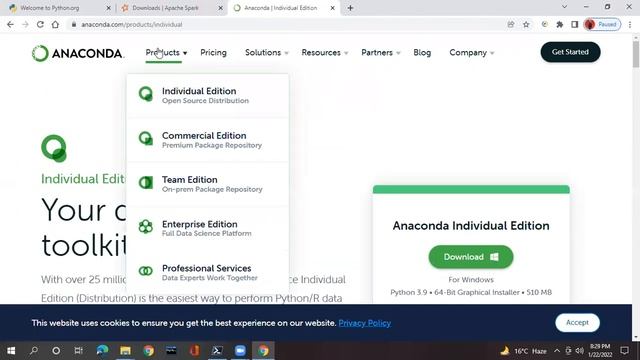Open Chrome's three-dot menu
The height and width of the screenshot is (360, 640).
pos(630,24)
